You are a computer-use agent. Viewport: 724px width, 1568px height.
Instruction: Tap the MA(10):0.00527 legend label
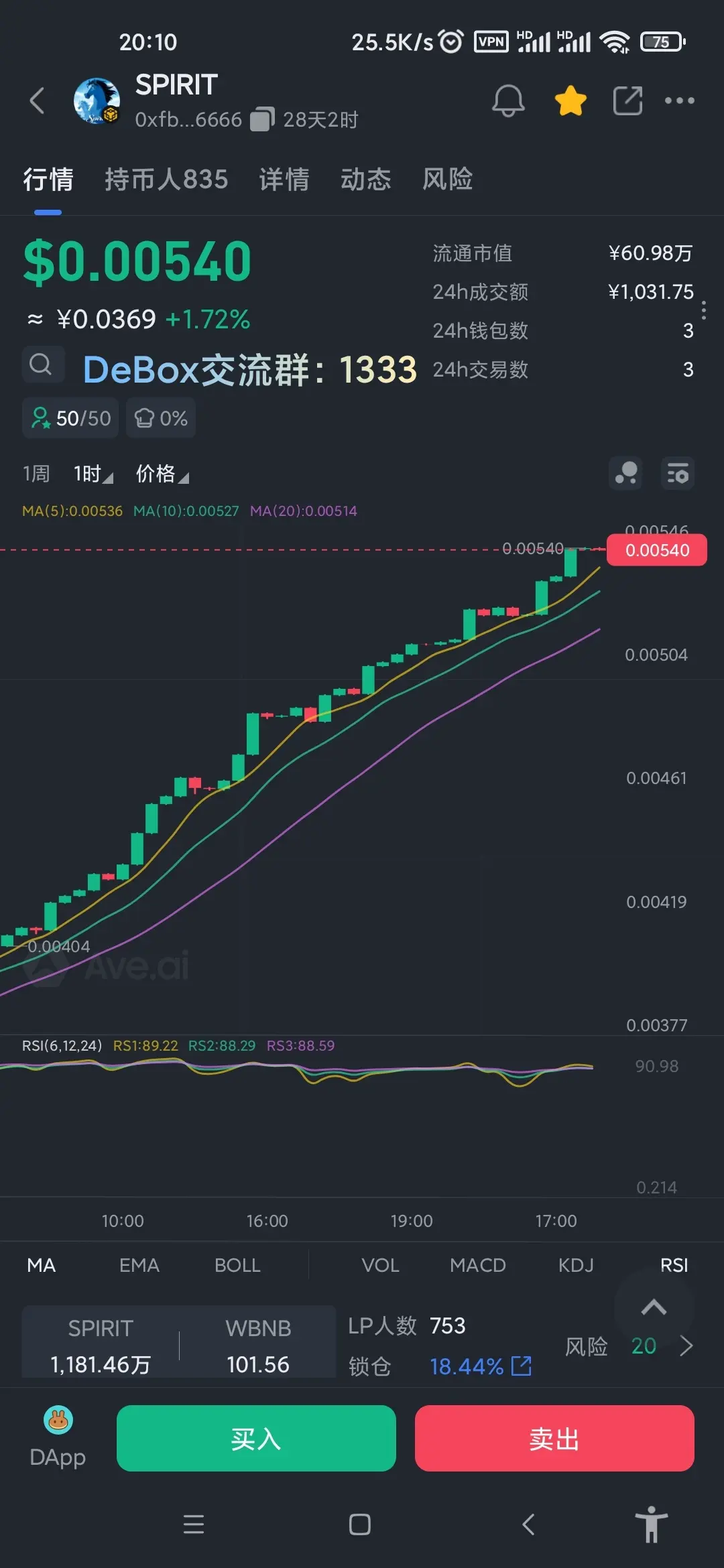[186, 511]
